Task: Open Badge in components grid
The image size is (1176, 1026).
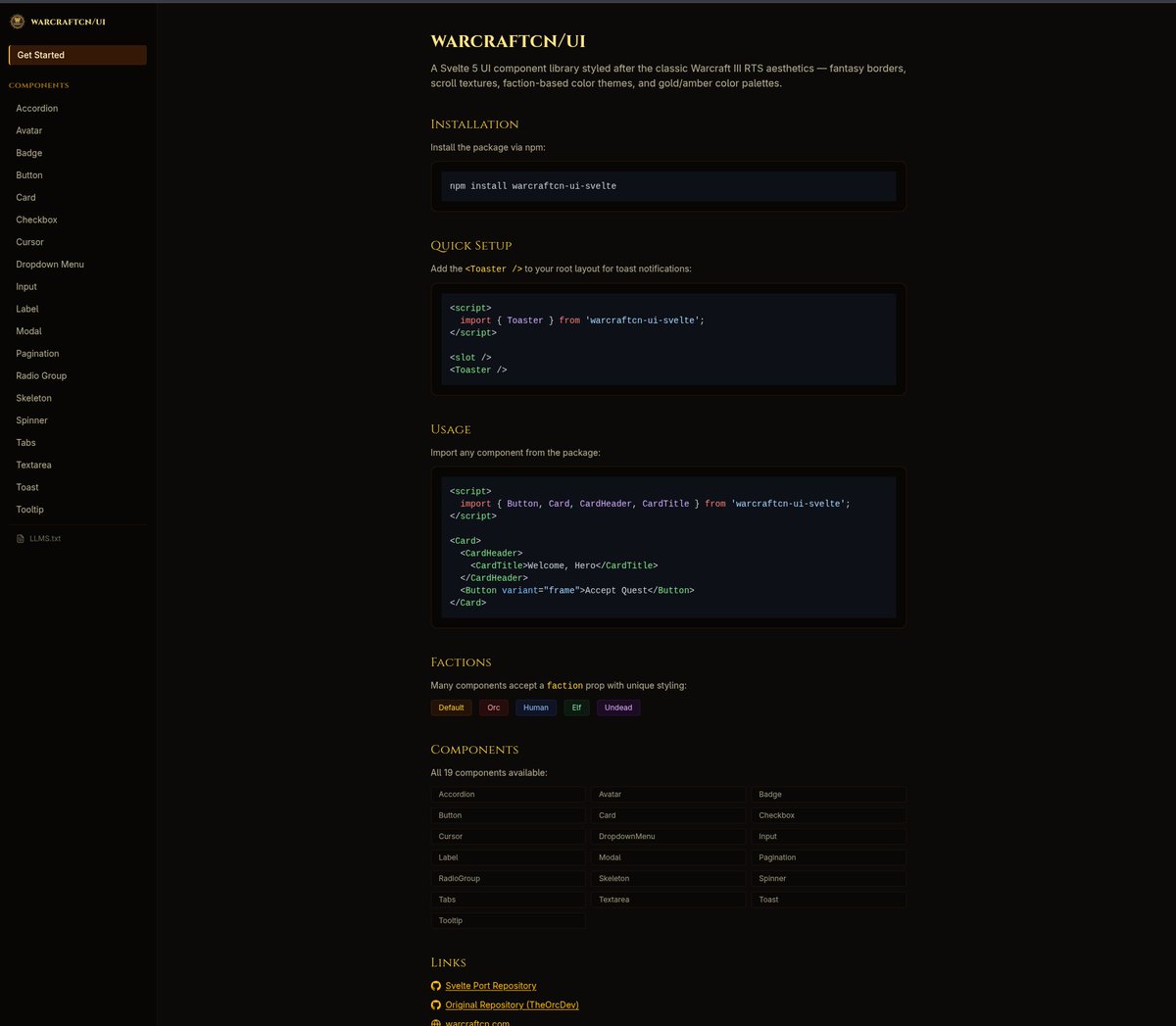Action: 829,795
